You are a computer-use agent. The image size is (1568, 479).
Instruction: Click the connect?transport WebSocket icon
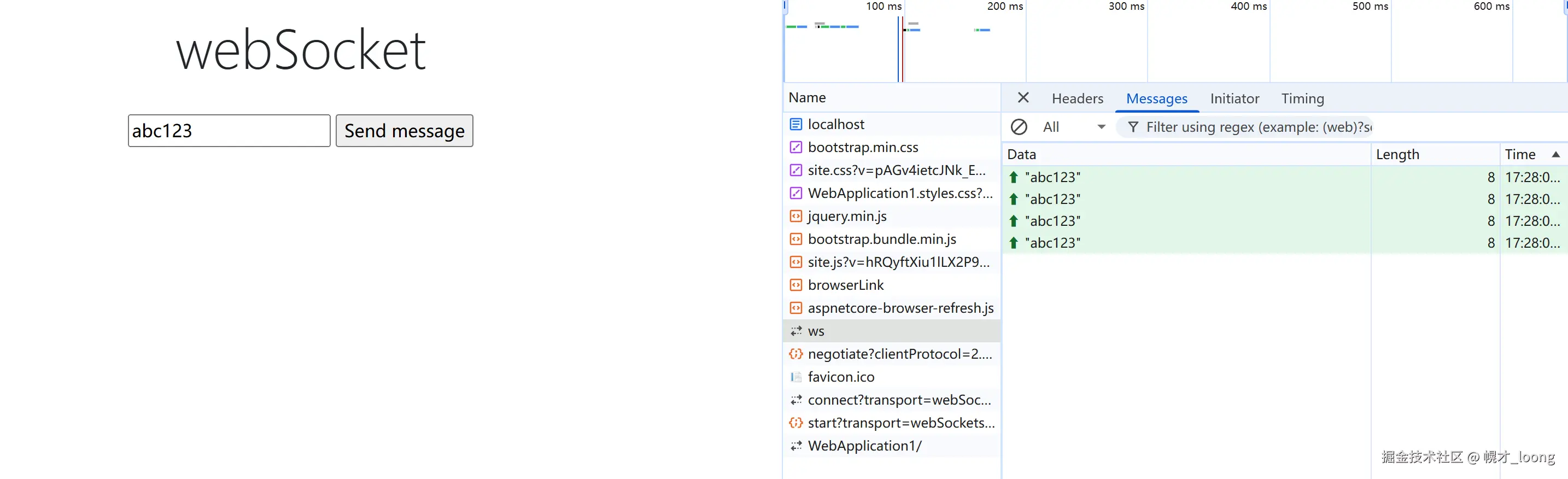click(795, 400)
